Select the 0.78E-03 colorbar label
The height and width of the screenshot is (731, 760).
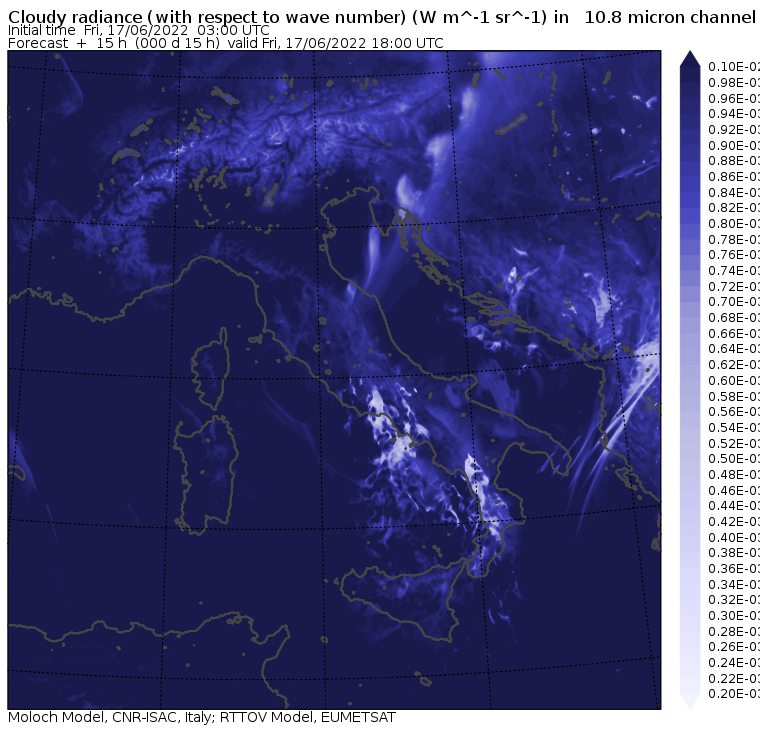click(x=734, y=239)
